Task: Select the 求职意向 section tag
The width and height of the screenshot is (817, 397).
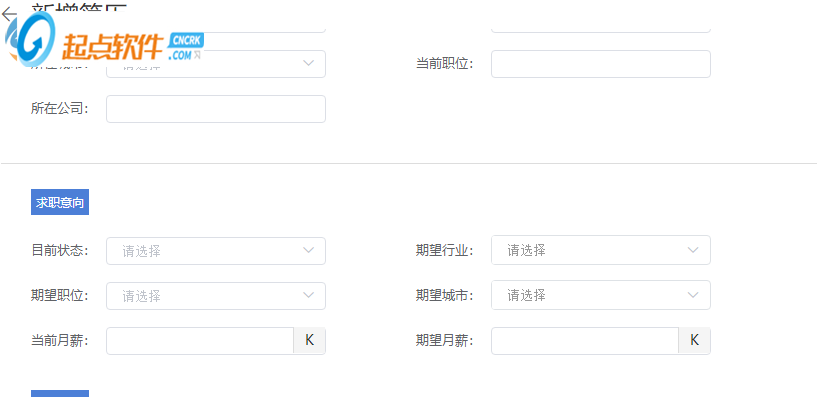Action: (60, 202)
